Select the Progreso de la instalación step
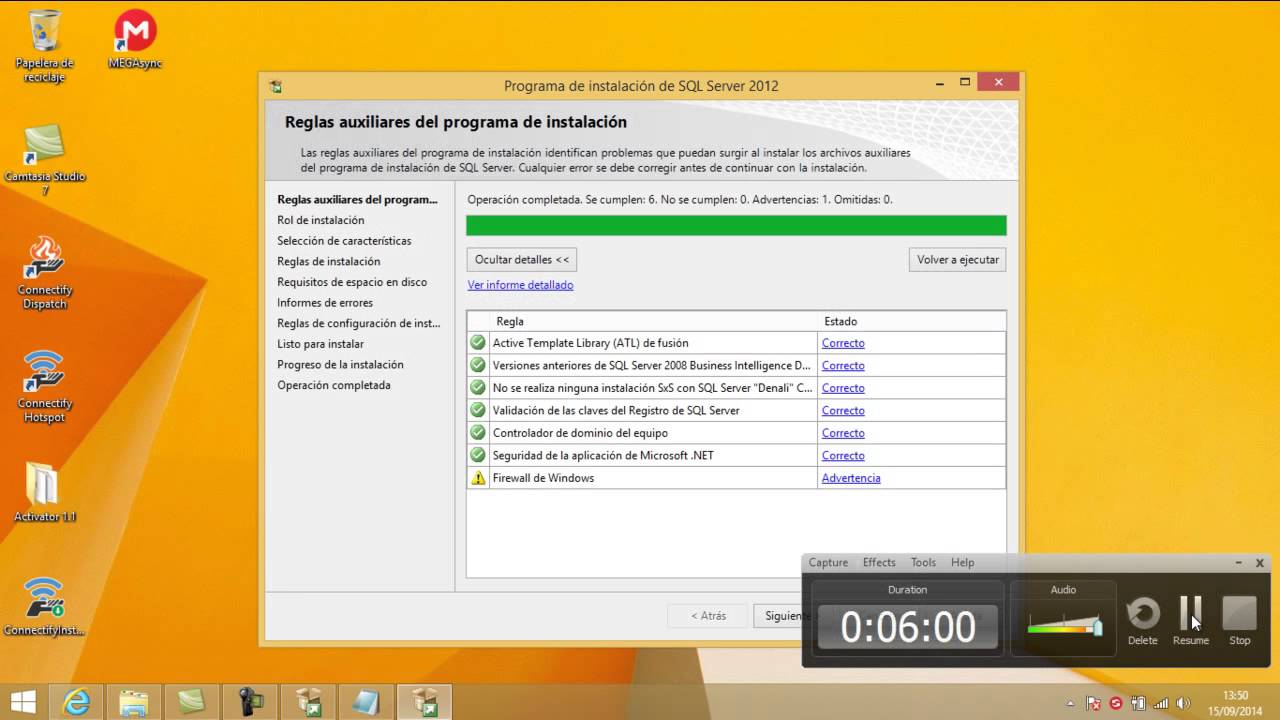 point(340,365)
